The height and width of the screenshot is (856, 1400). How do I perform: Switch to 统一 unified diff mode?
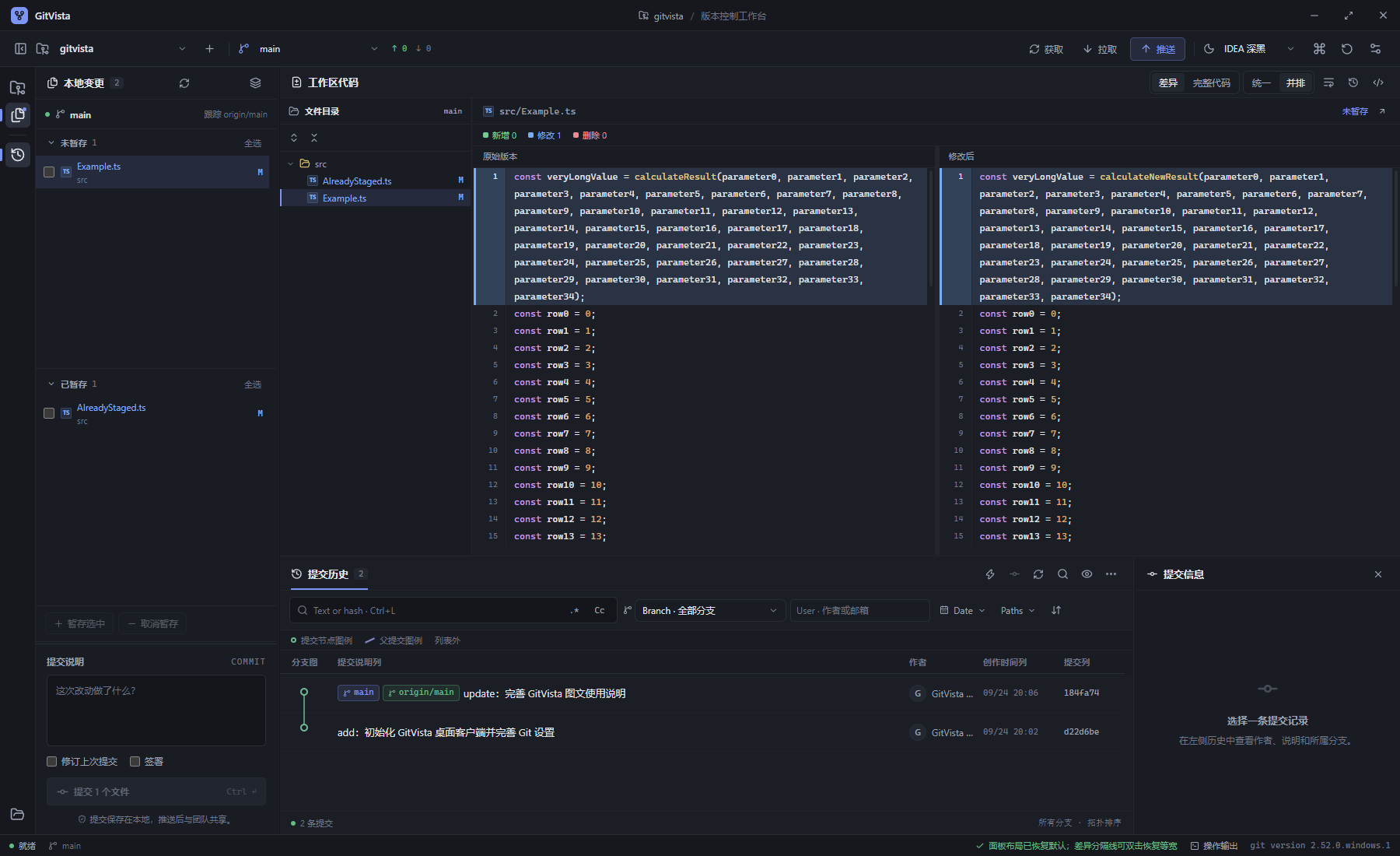tap(1262, 82)
